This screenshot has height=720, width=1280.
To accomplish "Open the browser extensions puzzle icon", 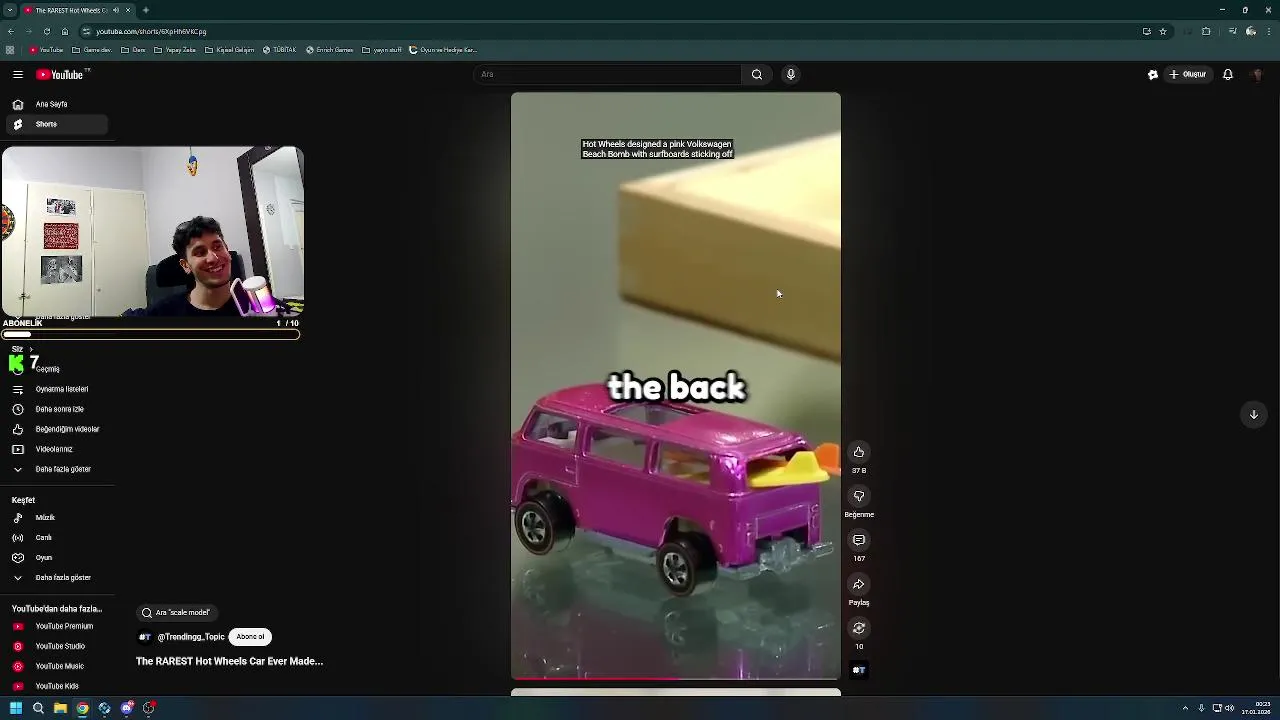I will click(x=1206, y=31).
